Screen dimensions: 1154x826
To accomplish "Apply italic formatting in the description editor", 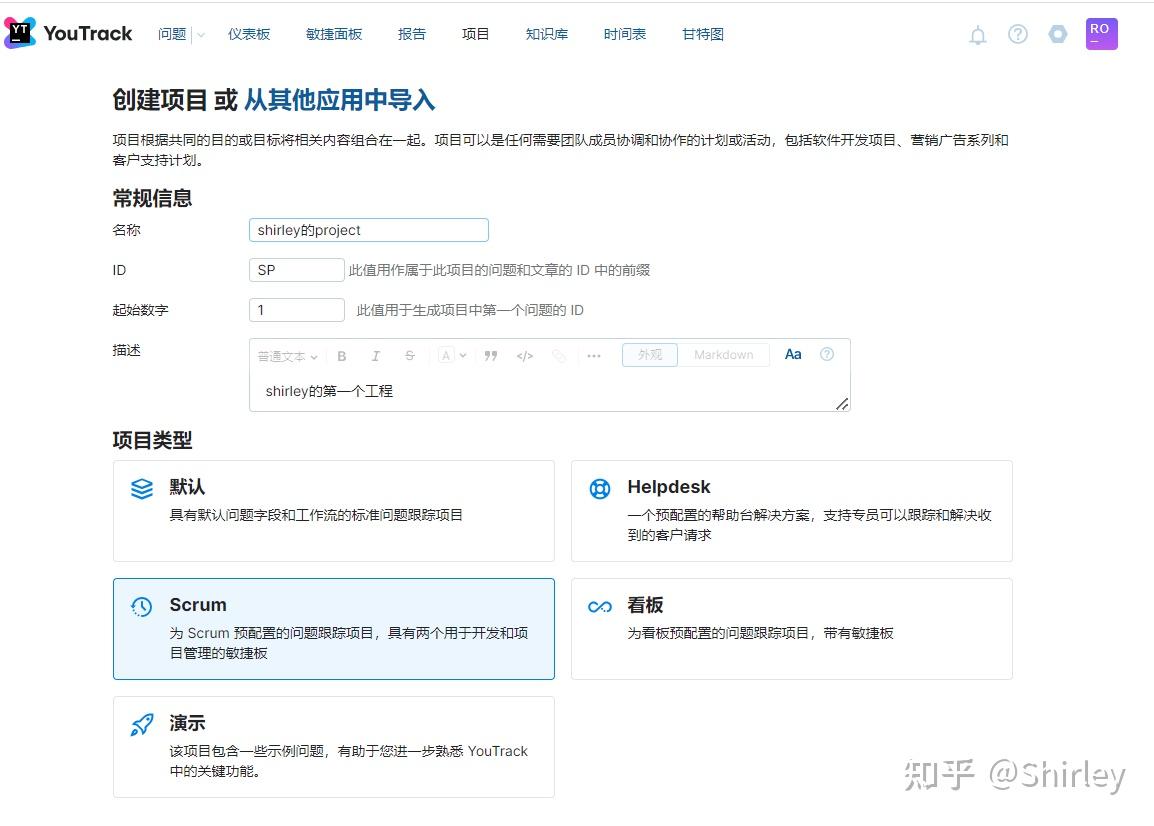I will click(375, 355).
